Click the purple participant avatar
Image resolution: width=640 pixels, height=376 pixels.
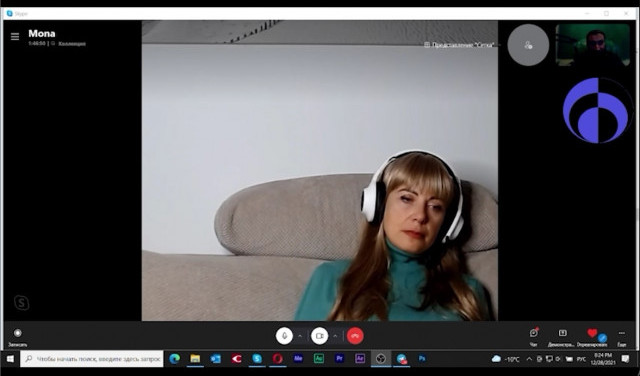click(596, 110)
